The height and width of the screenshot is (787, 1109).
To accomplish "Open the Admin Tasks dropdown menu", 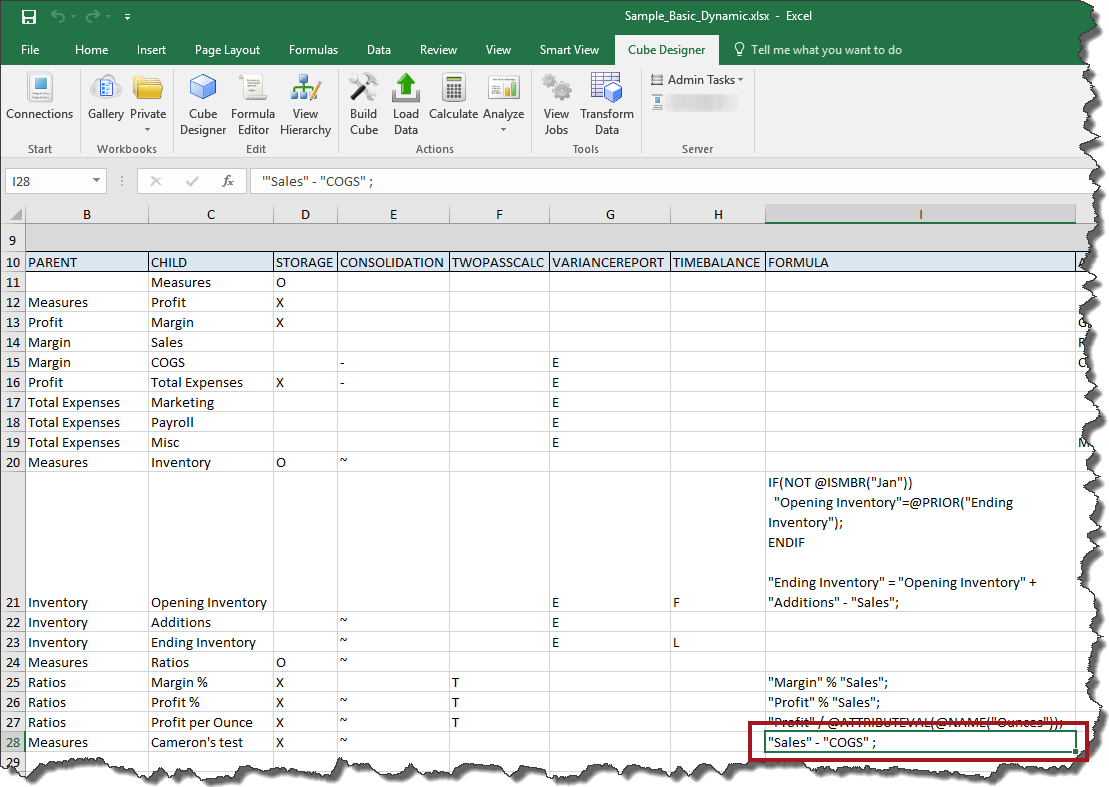I will (x=704, y=79).
